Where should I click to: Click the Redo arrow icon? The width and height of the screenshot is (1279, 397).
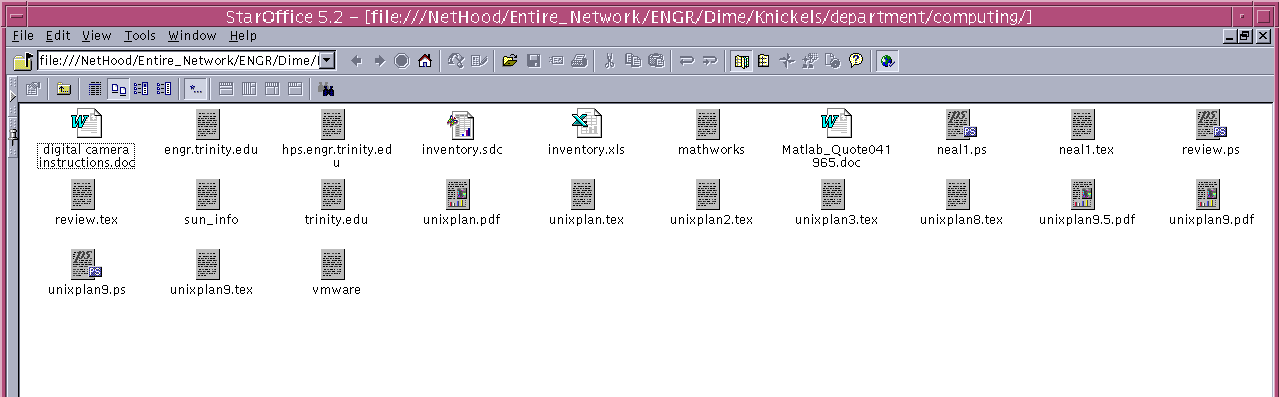pos(710,61)
